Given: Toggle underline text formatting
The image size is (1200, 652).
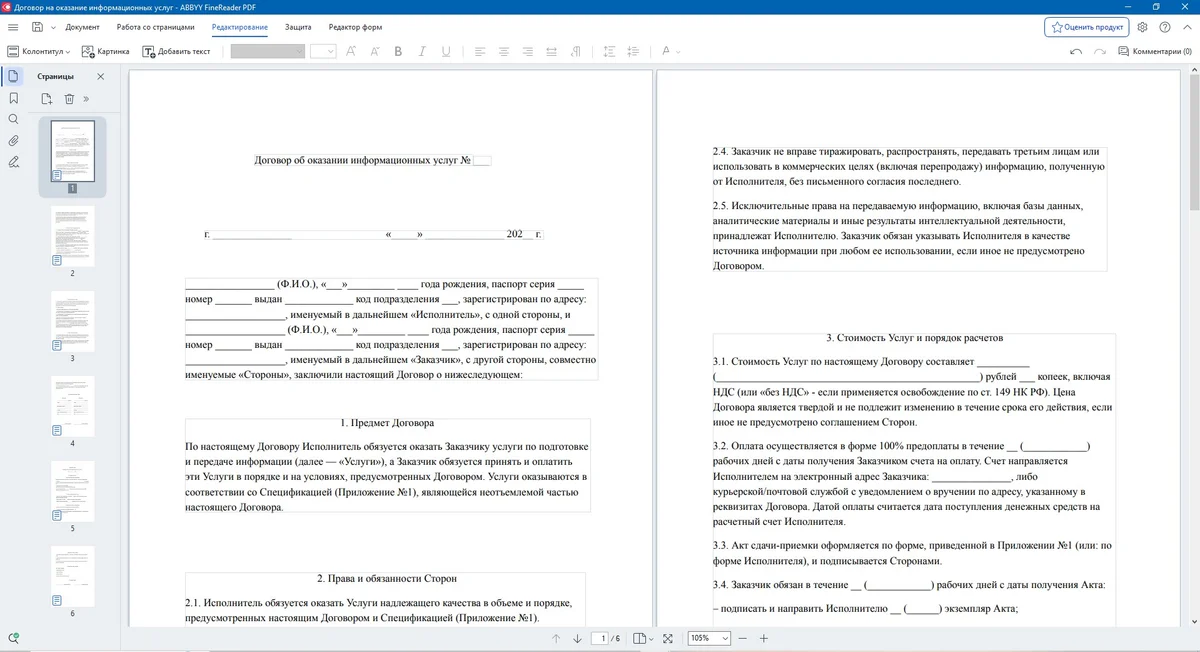Looking at the screenshot, I should [x=446, y=51].
